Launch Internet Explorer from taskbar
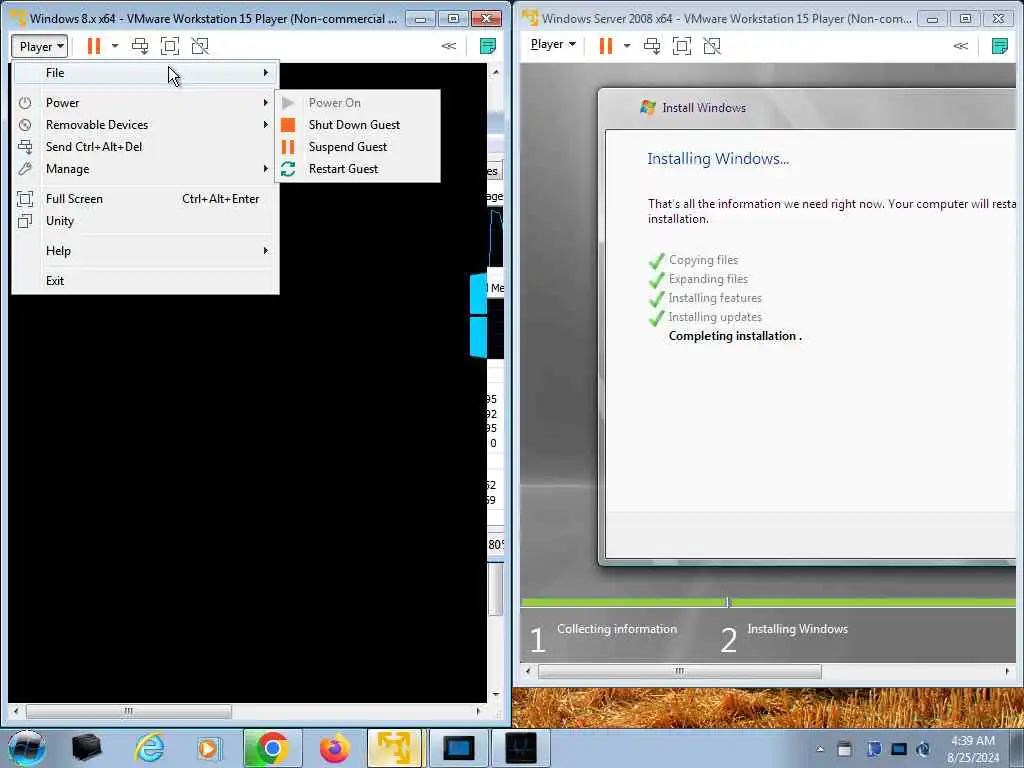The height and width of the screenshot is (768, 1024). point(150,748)
